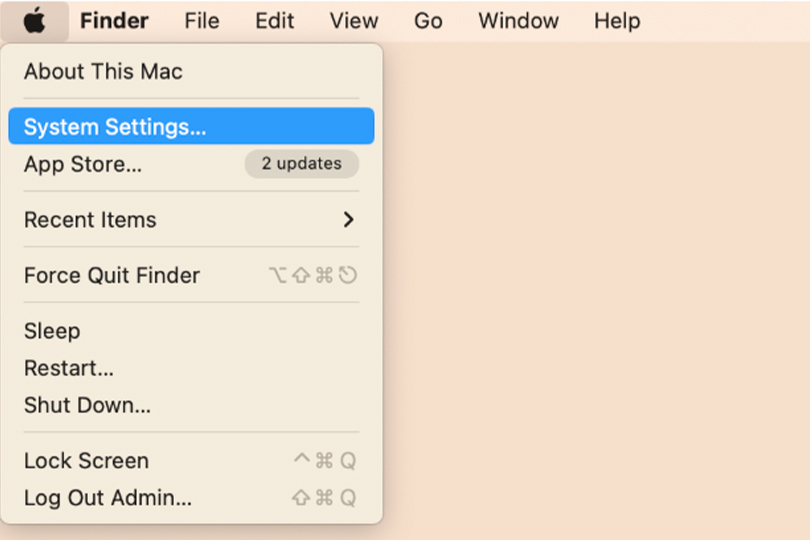
Task: Open the Edit menu
Action: 275,21
